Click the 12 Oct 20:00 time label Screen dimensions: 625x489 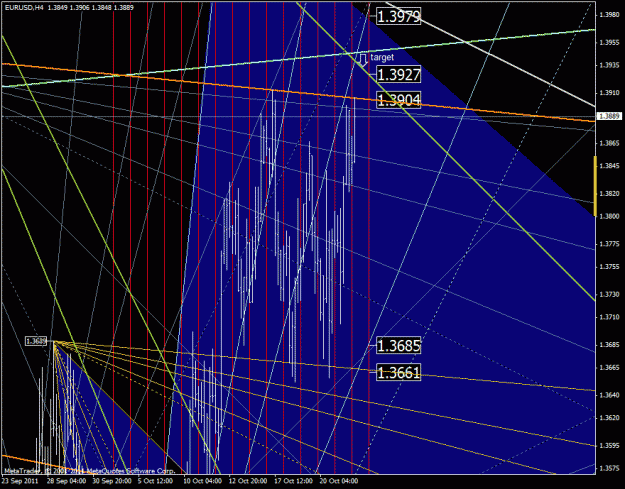[248, 481]
